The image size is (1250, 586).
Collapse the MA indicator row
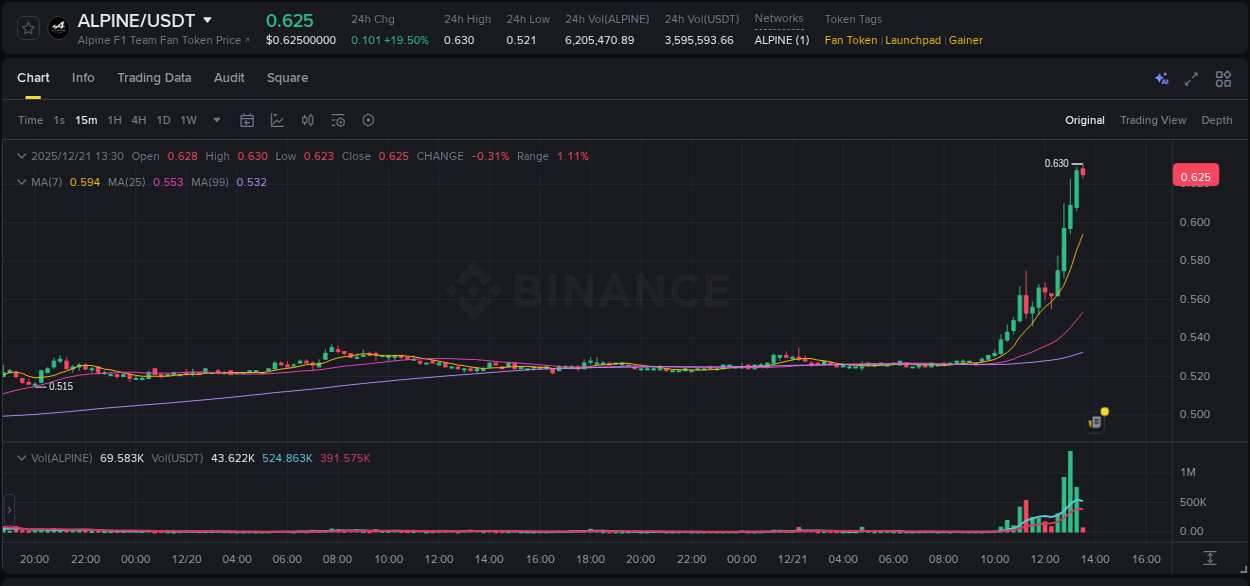(x=21, y=182)
